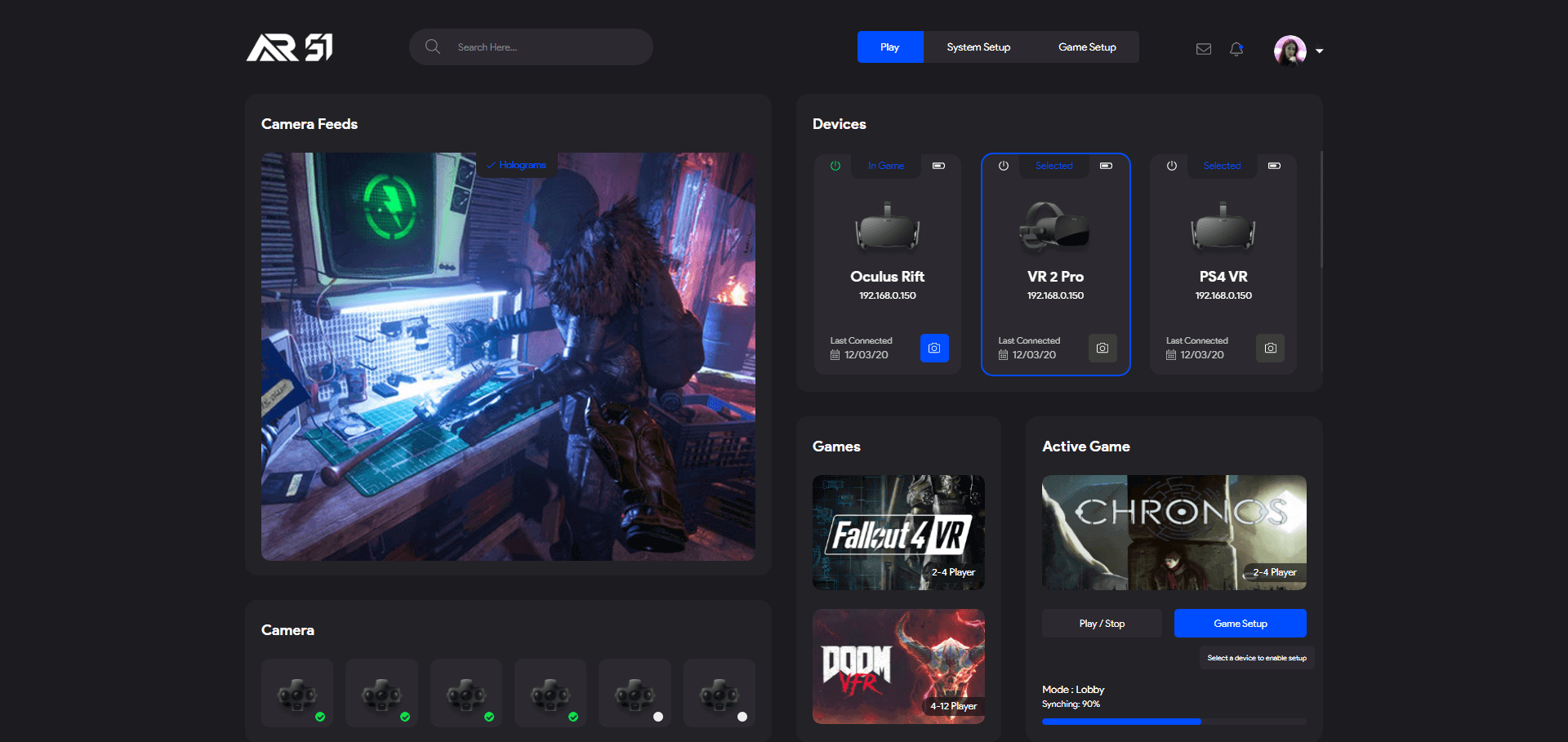Screen dimensions: 1568x742
Task: Click the Mode : Lobby text
Action: click(x=1073, y=690)
